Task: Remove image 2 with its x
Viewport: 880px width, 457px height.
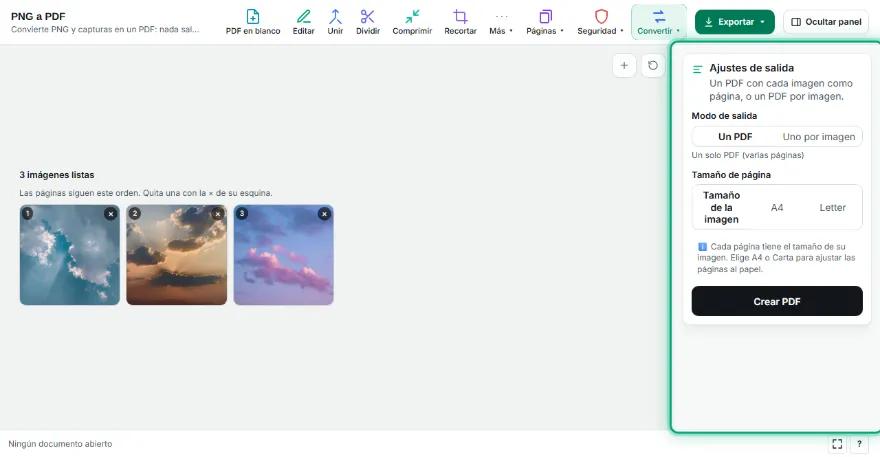Action: click(218, 214)
